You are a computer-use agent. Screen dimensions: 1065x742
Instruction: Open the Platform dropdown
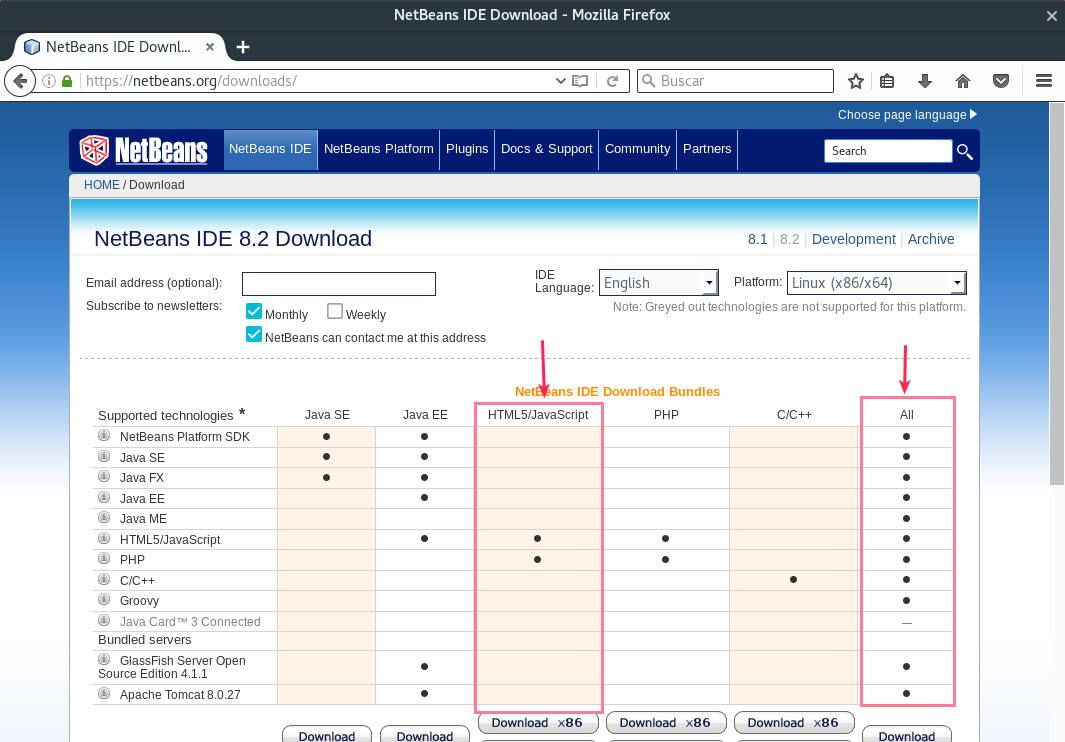pyautogui.click(x=876, y=283)
